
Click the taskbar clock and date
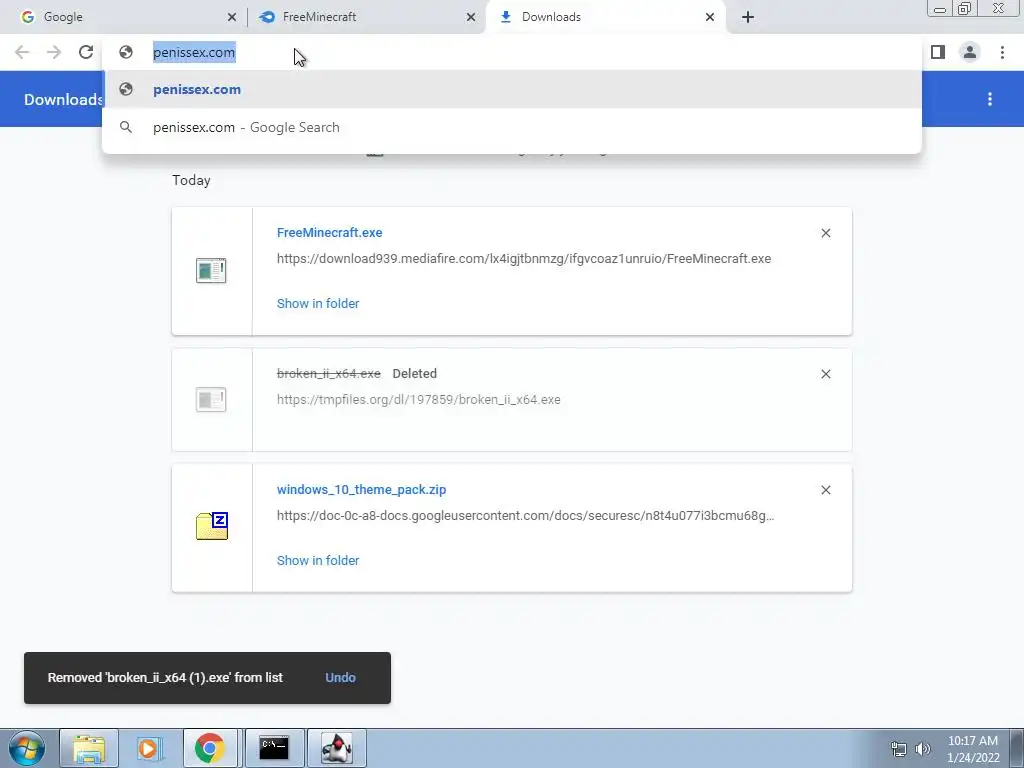click(x=973, y=749)
